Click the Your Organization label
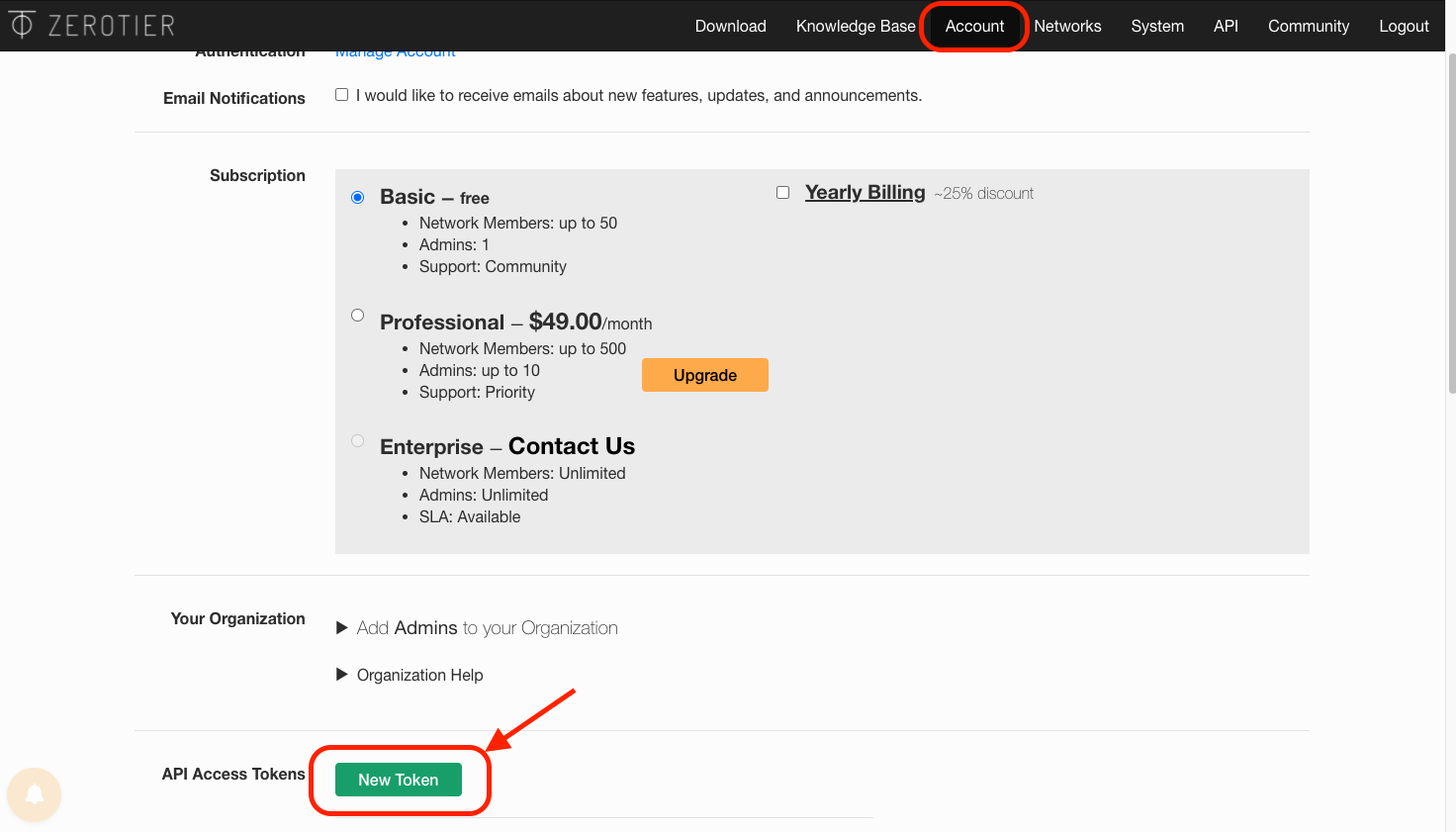This screenshot has width=1456, height=832. (237, 618)
